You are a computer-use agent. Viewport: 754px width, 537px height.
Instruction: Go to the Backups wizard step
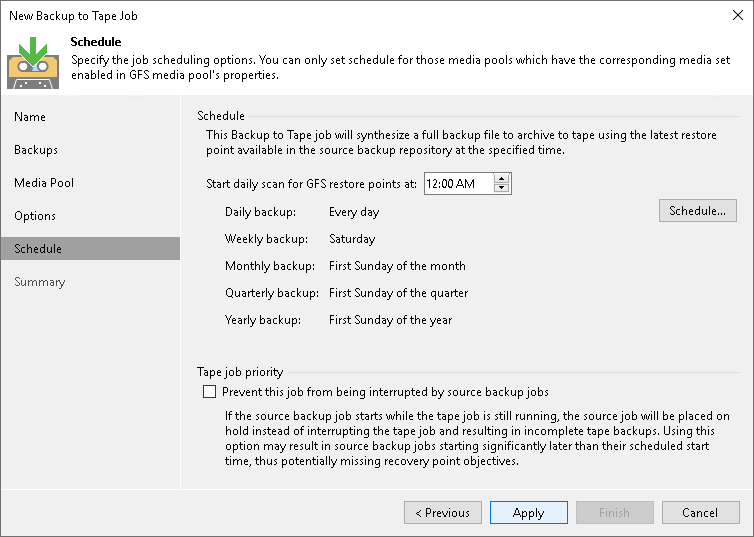click(36, 150)
